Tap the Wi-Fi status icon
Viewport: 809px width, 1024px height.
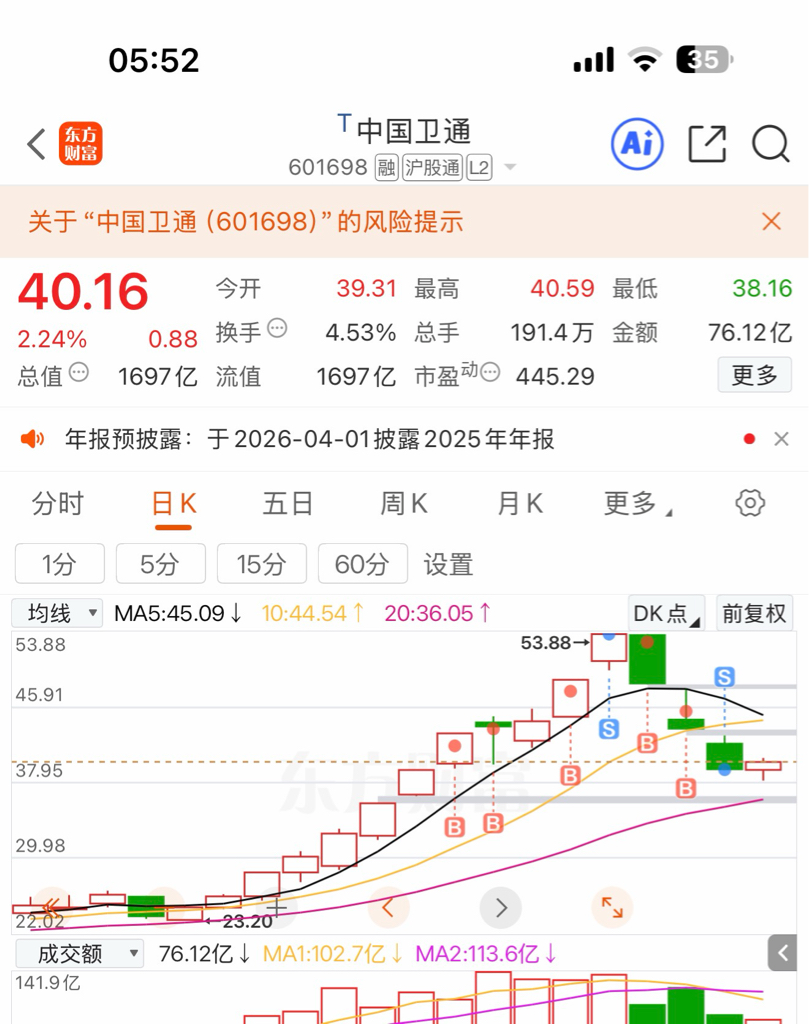pyautogui.click(x=645, y=59)
